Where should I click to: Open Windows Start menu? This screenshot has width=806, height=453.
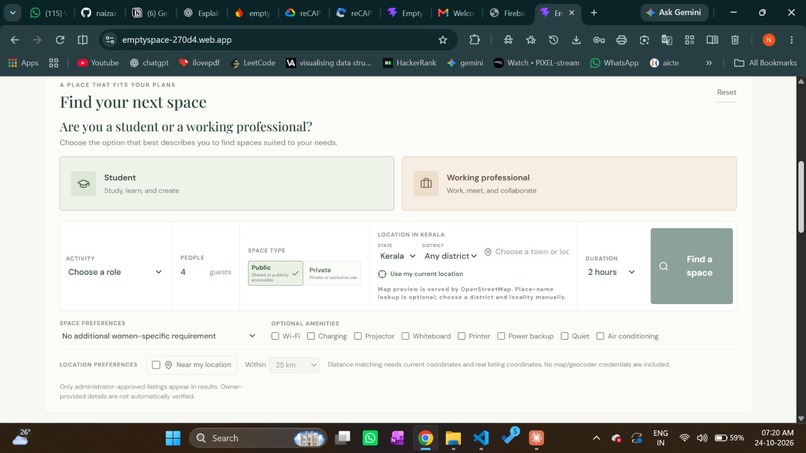[173, 438]
